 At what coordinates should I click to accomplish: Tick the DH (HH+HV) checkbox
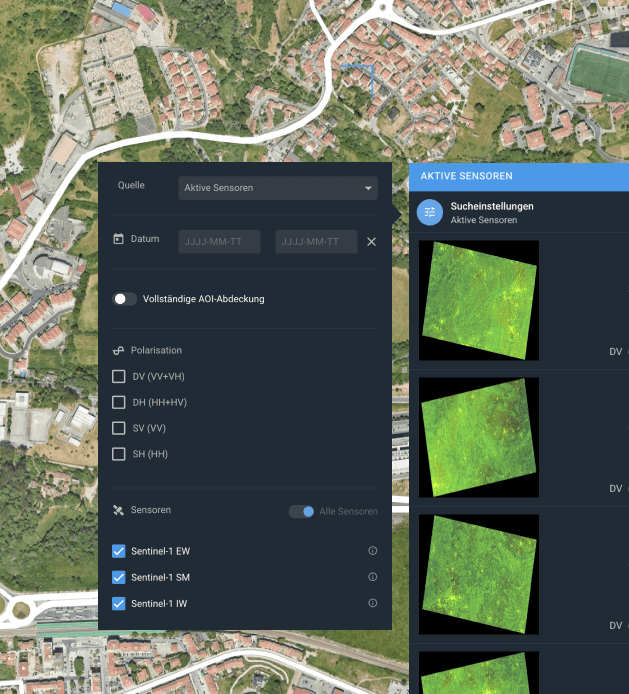click(x=119, y=403)
